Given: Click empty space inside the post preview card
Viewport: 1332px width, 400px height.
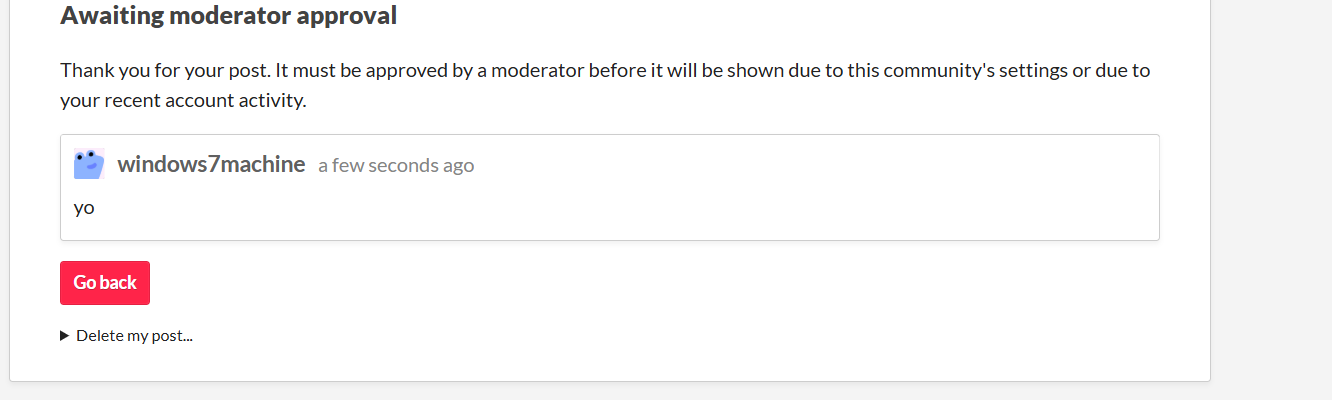Looking at the screenshot, I should [700, 210].
